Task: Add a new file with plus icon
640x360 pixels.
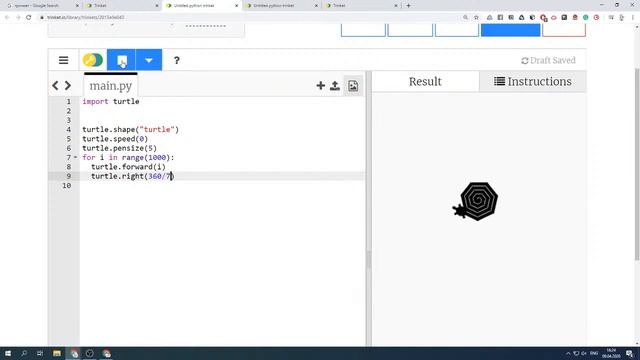Action: 320,85
